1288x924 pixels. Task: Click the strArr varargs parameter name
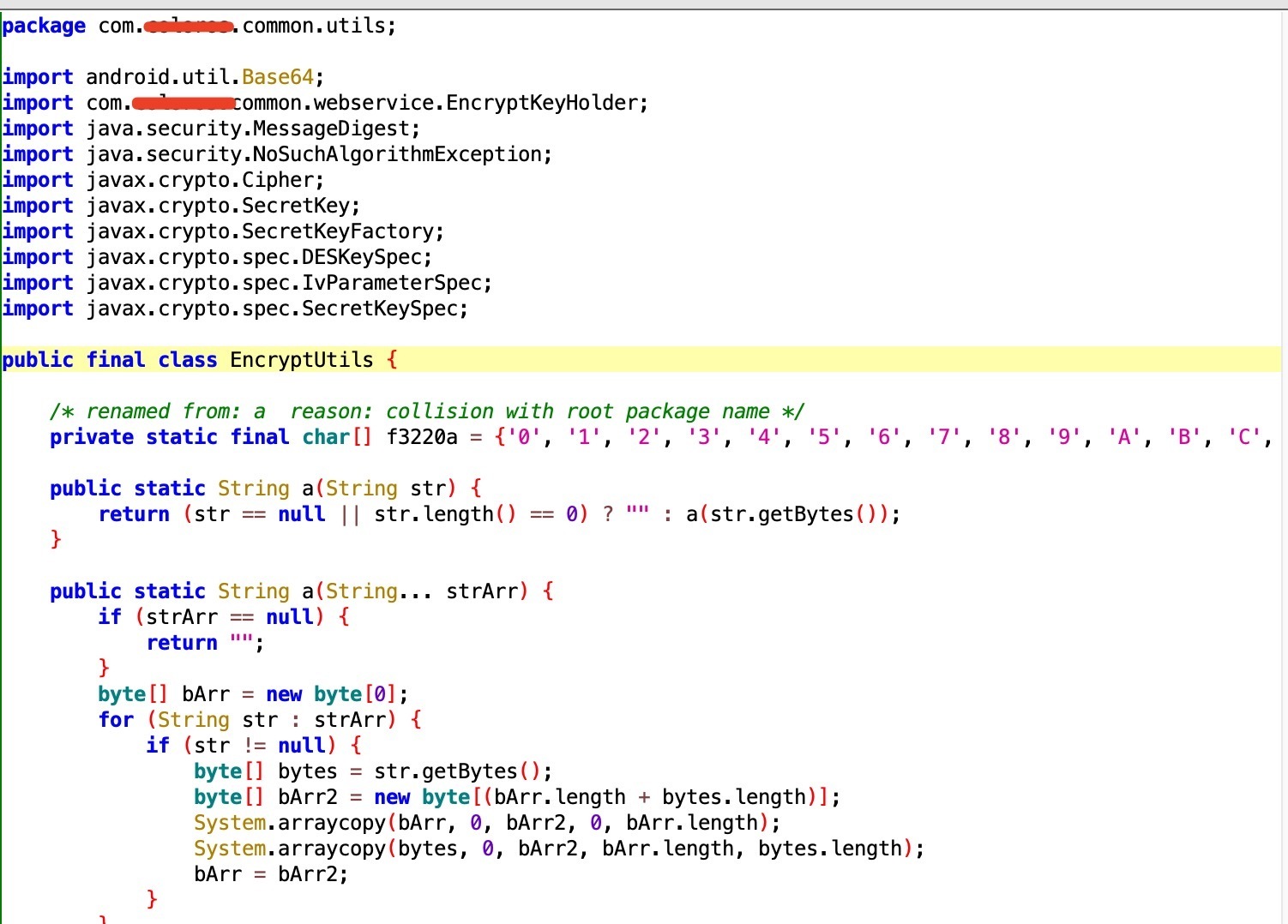[482, 591]
